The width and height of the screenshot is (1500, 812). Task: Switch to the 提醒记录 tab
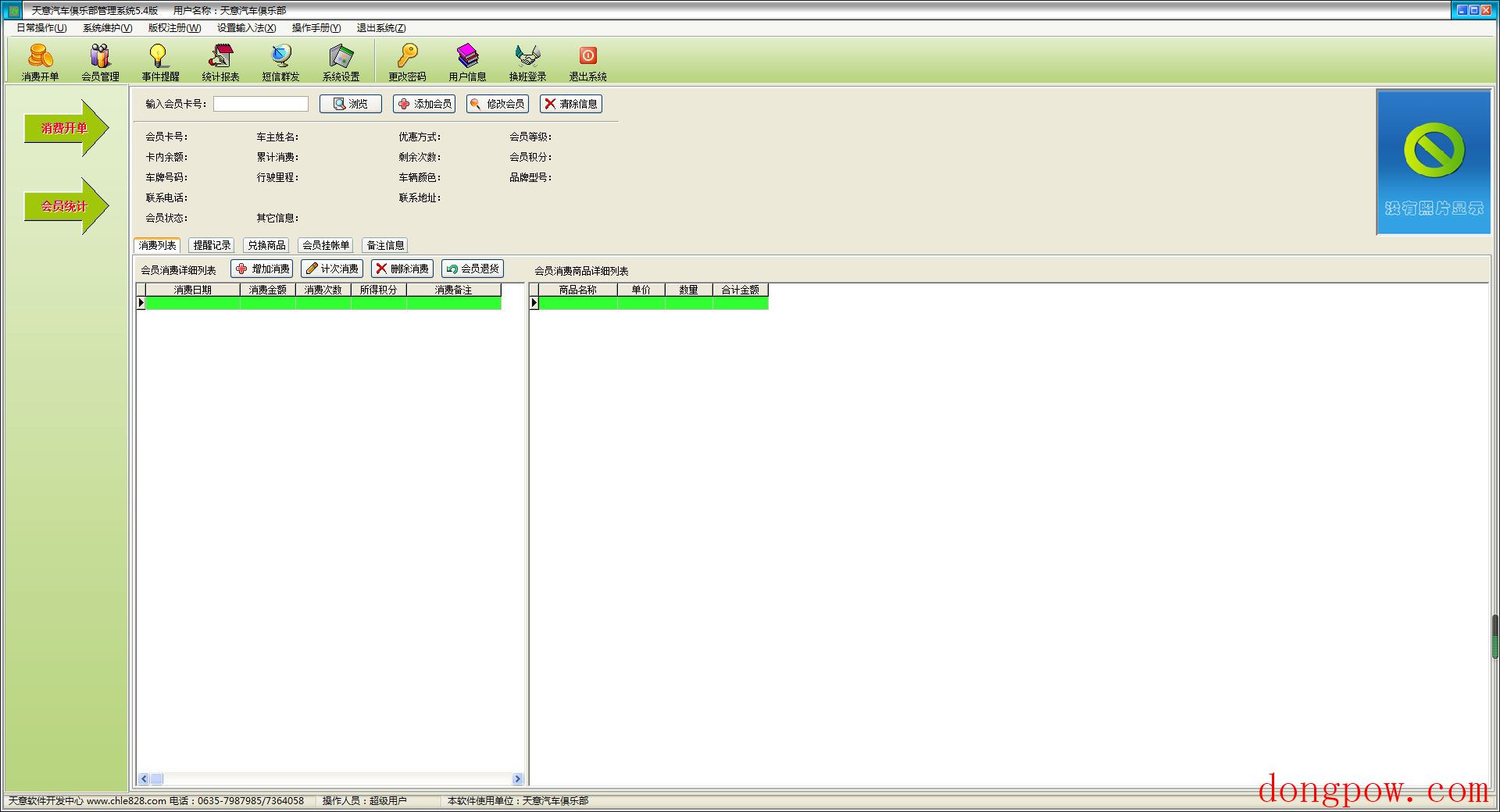pos(212,245)
